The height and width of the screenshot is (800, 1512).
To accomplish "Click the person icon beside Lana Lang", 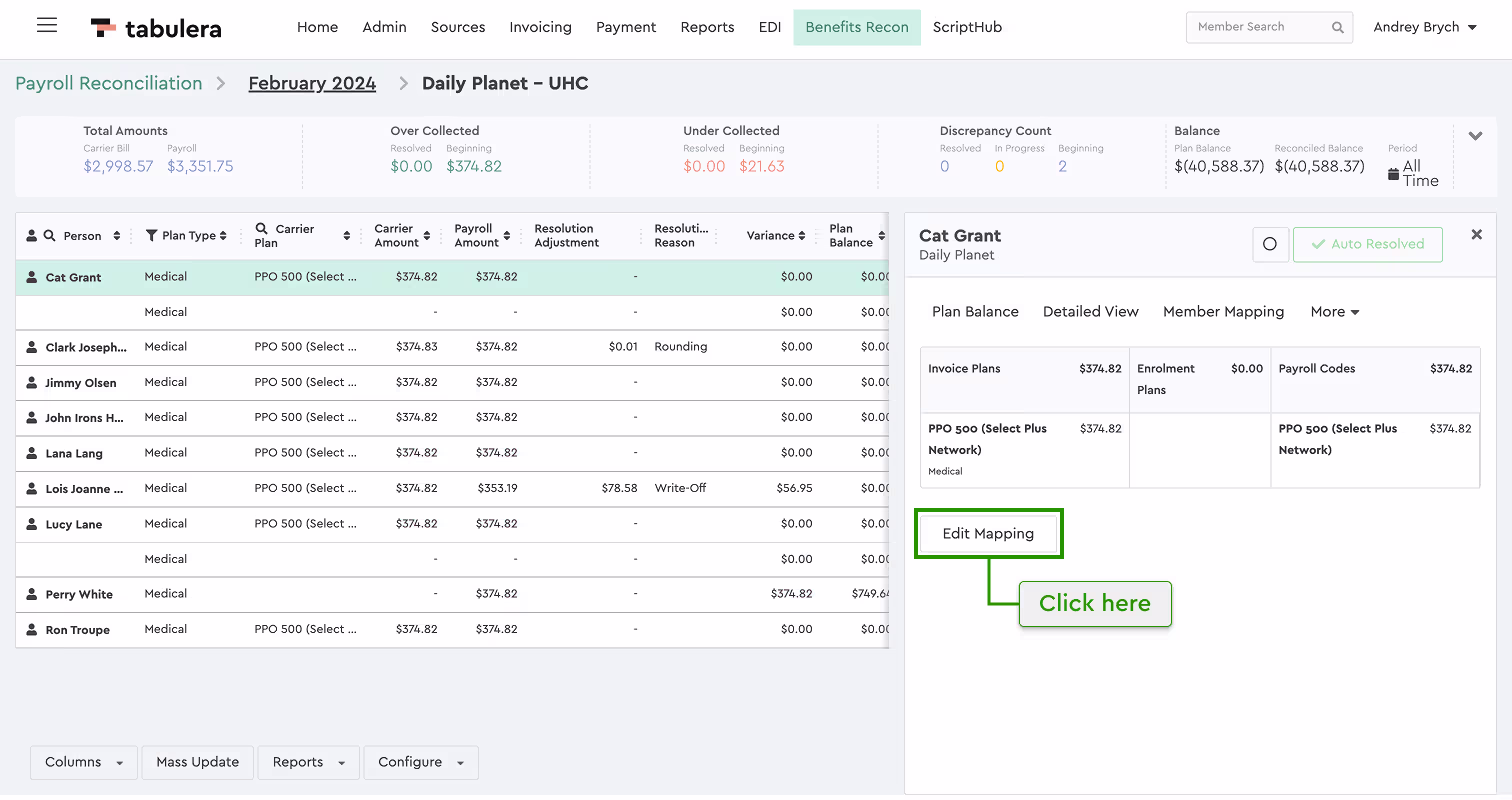I will [32, 453].
